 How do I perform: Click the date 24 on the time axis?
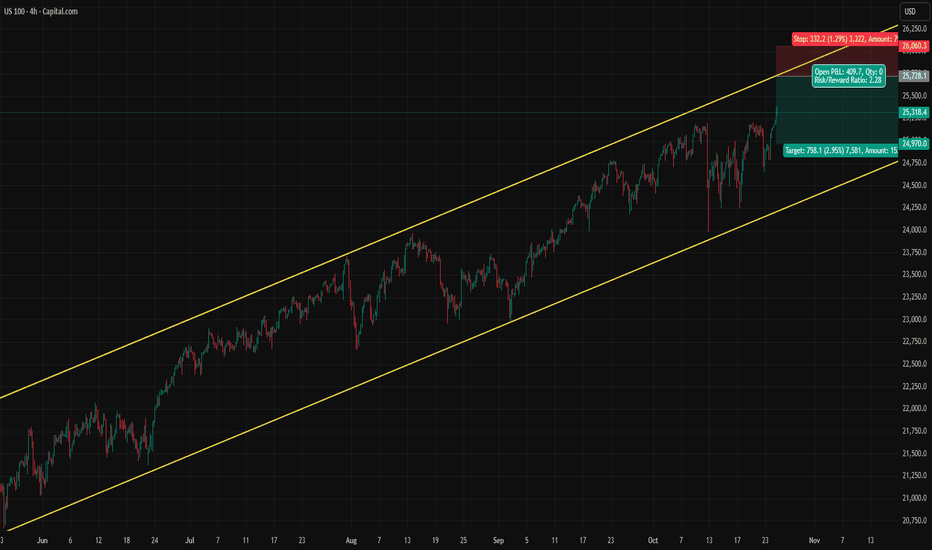click(155, 540)
